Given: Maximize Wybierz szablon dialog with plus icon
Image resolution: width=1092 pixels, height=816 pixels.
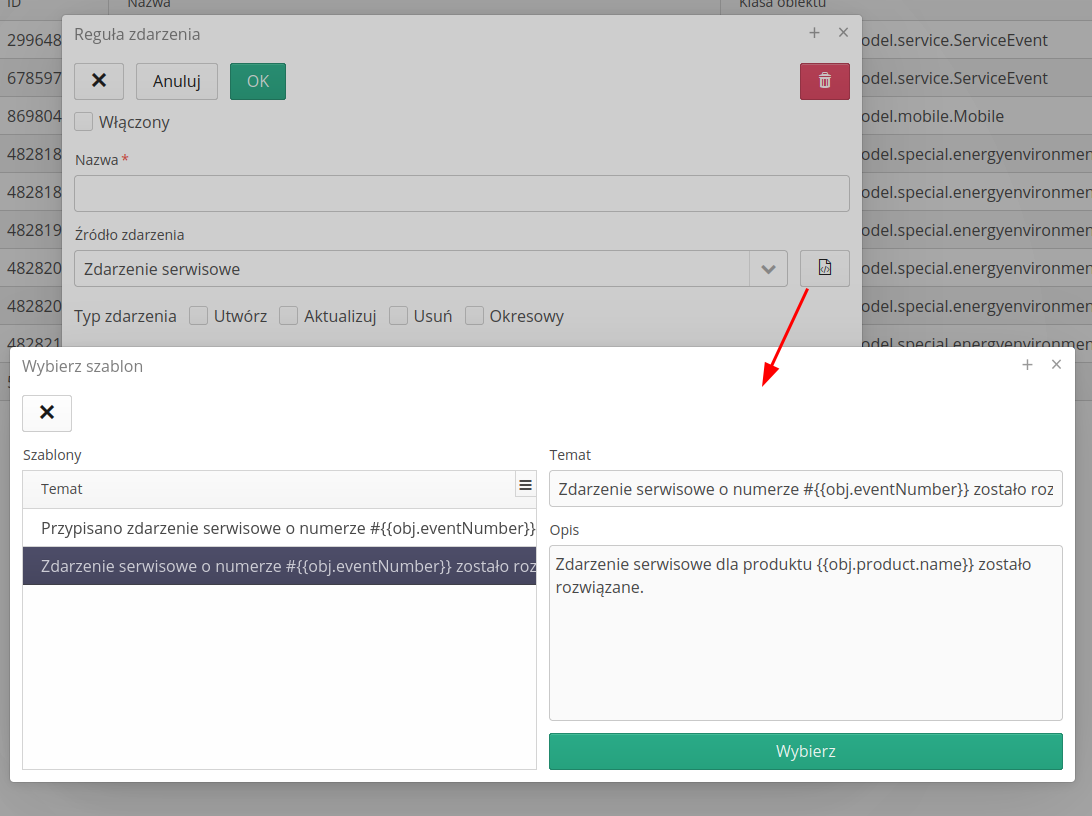Looking at the screenshot, I should click(x=1027, y=365).
